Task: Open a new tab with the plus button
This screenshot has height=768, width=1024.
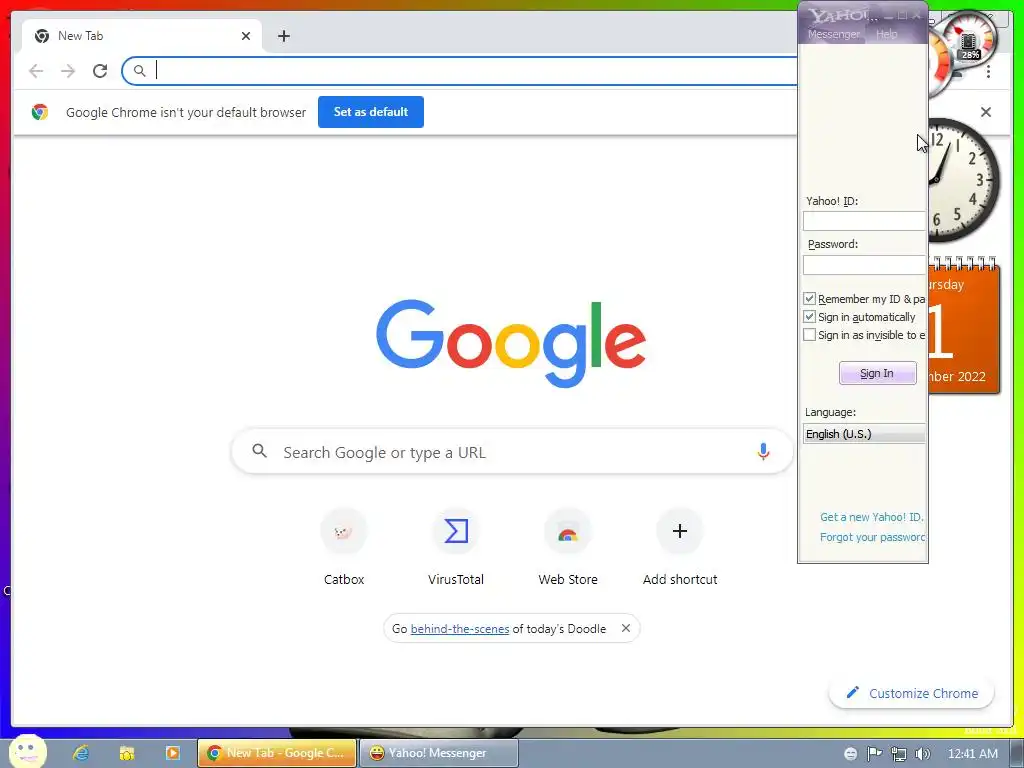Action: coord(283,36)
